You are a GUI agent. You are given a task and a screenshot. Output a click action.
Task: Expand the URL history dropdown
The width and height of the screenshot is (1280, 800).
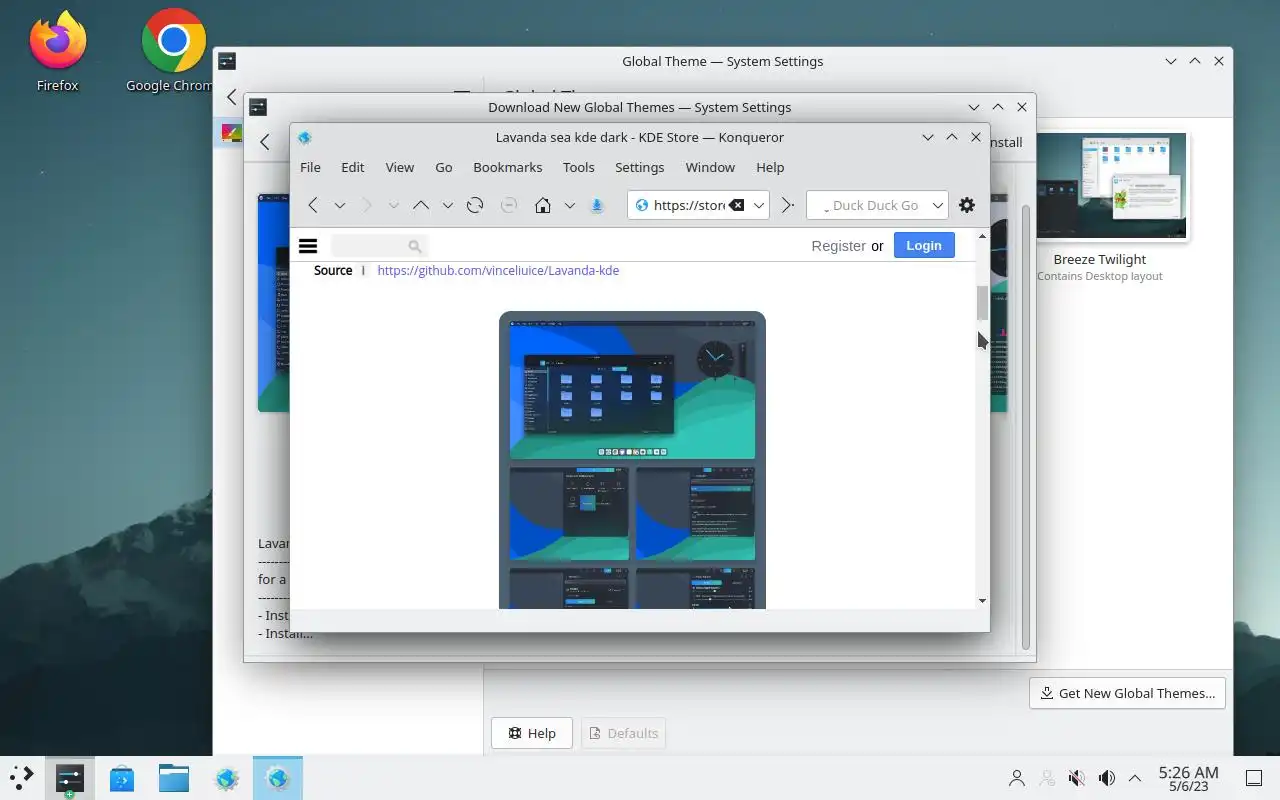tap(759, 205)
